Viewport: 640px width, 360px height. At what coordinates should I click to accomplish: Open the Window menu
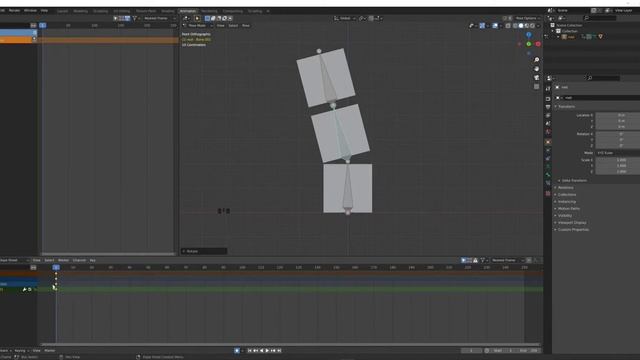tap(30, 10)
